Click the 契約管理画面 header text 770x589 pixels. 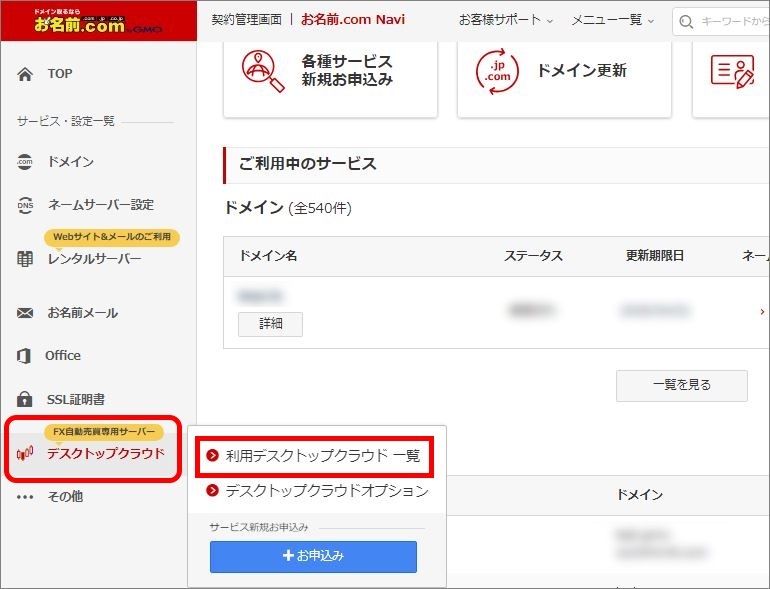coord(247,20)
